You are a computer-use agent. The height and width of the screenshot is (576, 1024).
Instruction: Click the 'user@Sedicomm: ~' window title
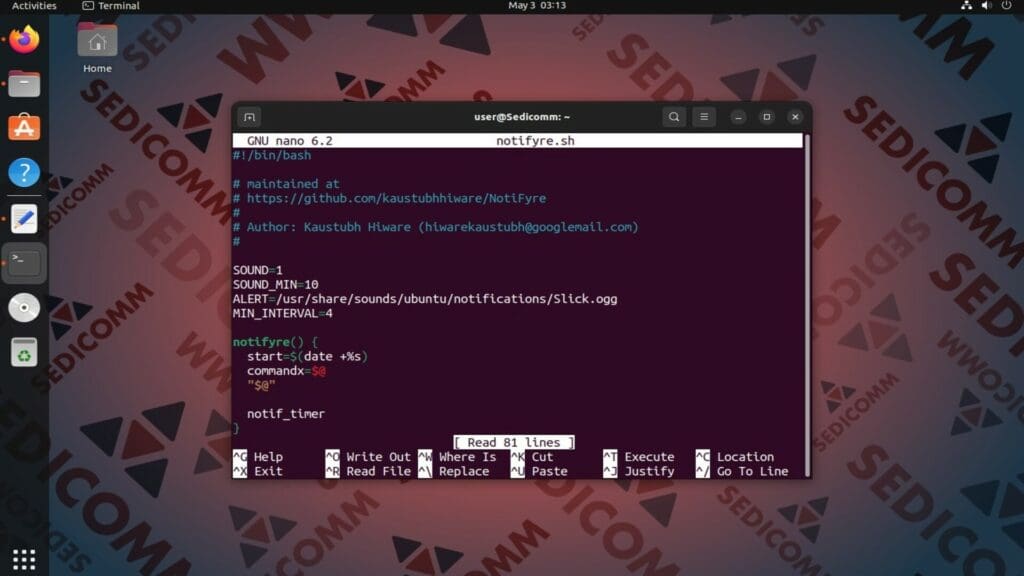(x=522, y=117)
